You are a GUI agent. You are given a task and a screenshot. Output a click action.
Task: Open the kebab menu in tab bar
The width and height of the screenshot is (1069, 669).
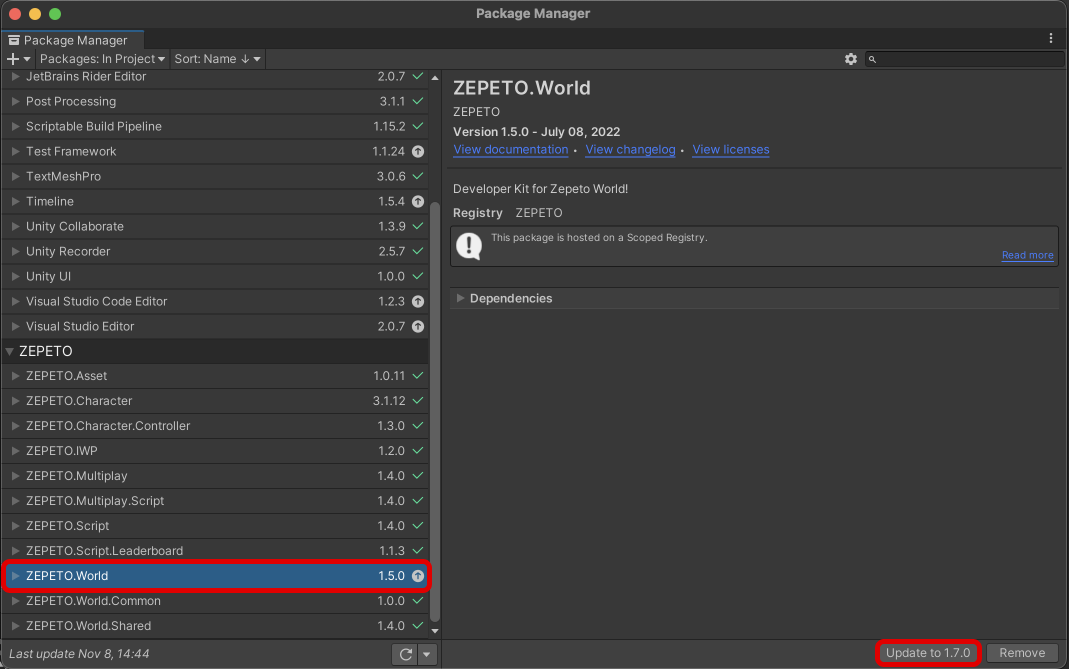tap(1050, 39)
